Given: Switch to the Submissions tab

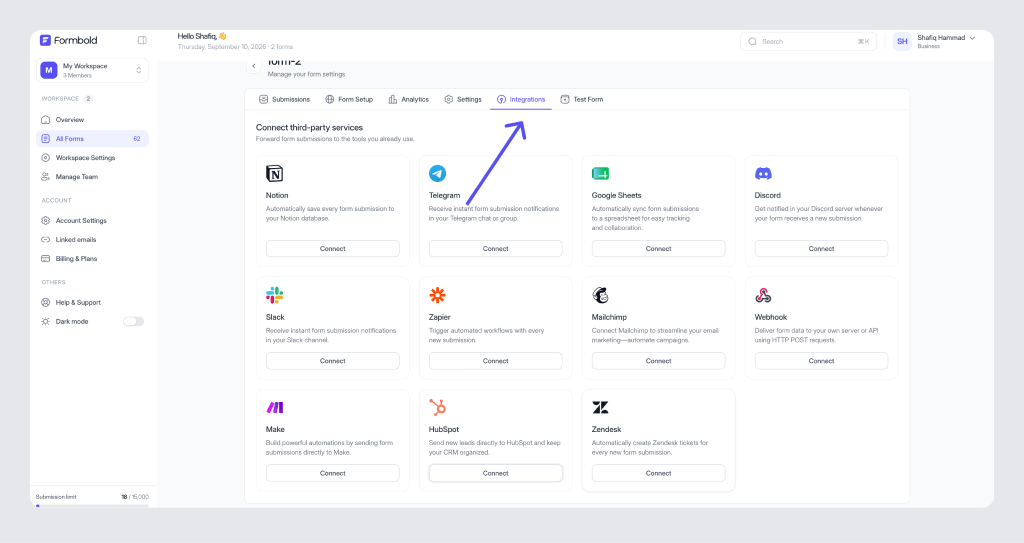Looking at the screenshot, I should [x=284, y=99].
